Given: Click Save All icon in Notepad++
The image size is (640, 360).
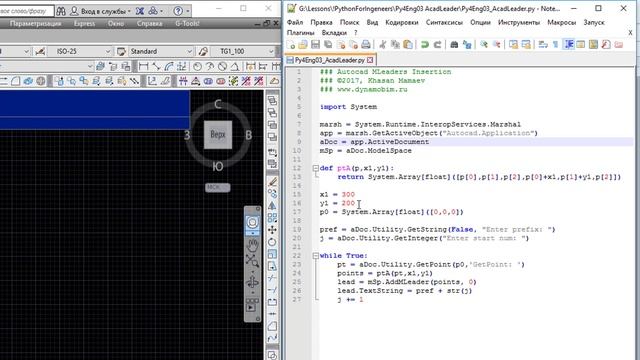Looking at the screenshot, I should pyautogui.click(x=328, y=44).
